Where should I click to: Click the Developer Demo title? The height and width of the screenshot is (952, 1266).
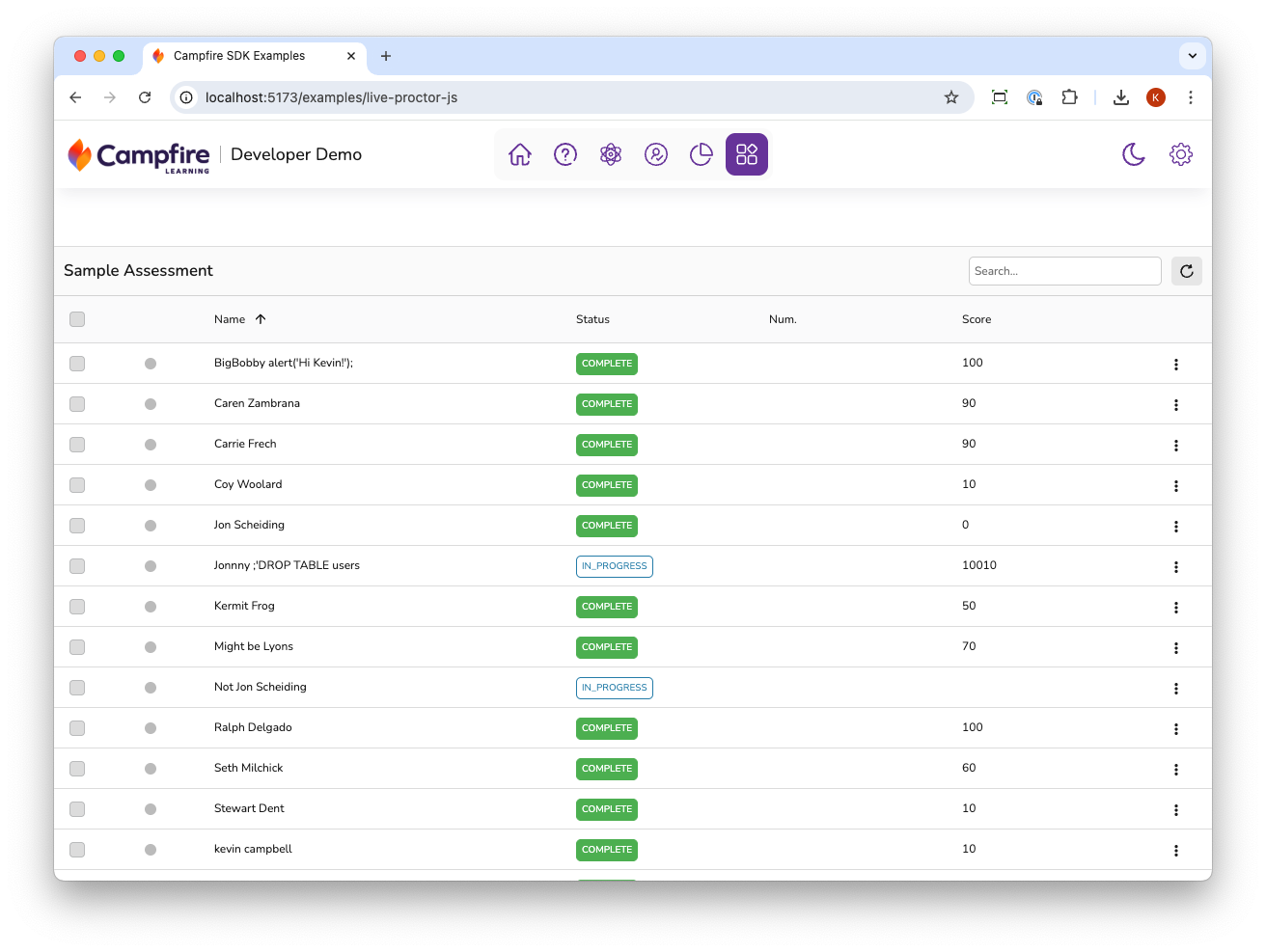(x=296, y=154)
